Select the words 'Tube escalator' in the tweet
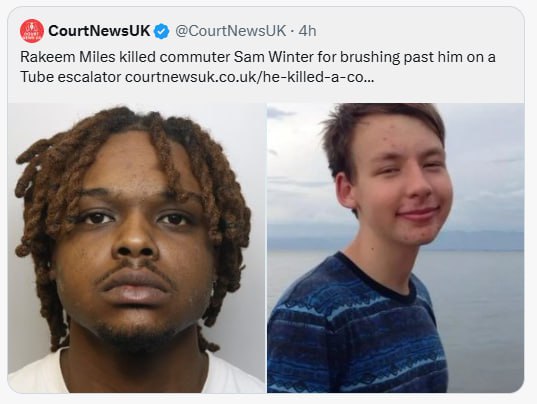 click(71, 77)
